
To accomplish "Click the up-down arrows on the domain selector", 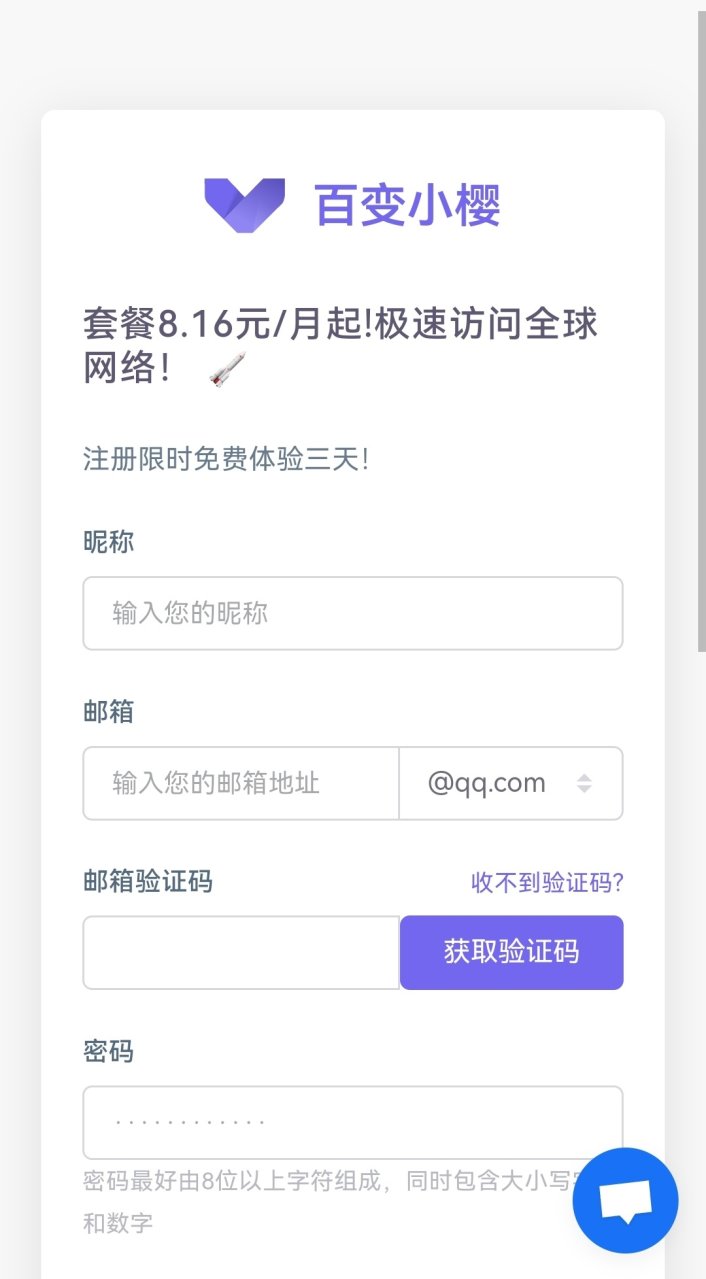I will click(x=584, y=783).
